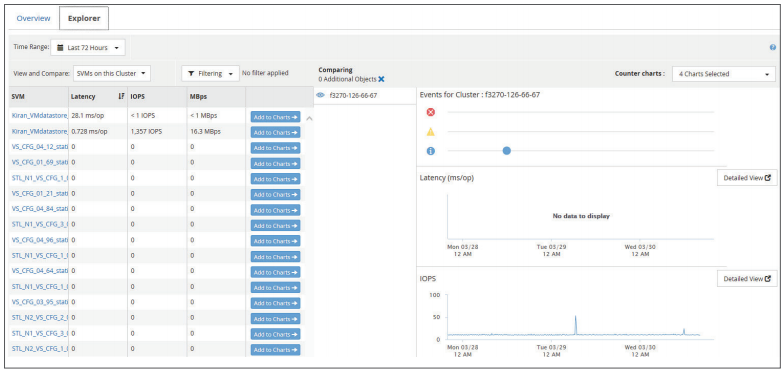Click the < 1 IOPS cell
Screen dimensions: 784x372
(142, 116)
